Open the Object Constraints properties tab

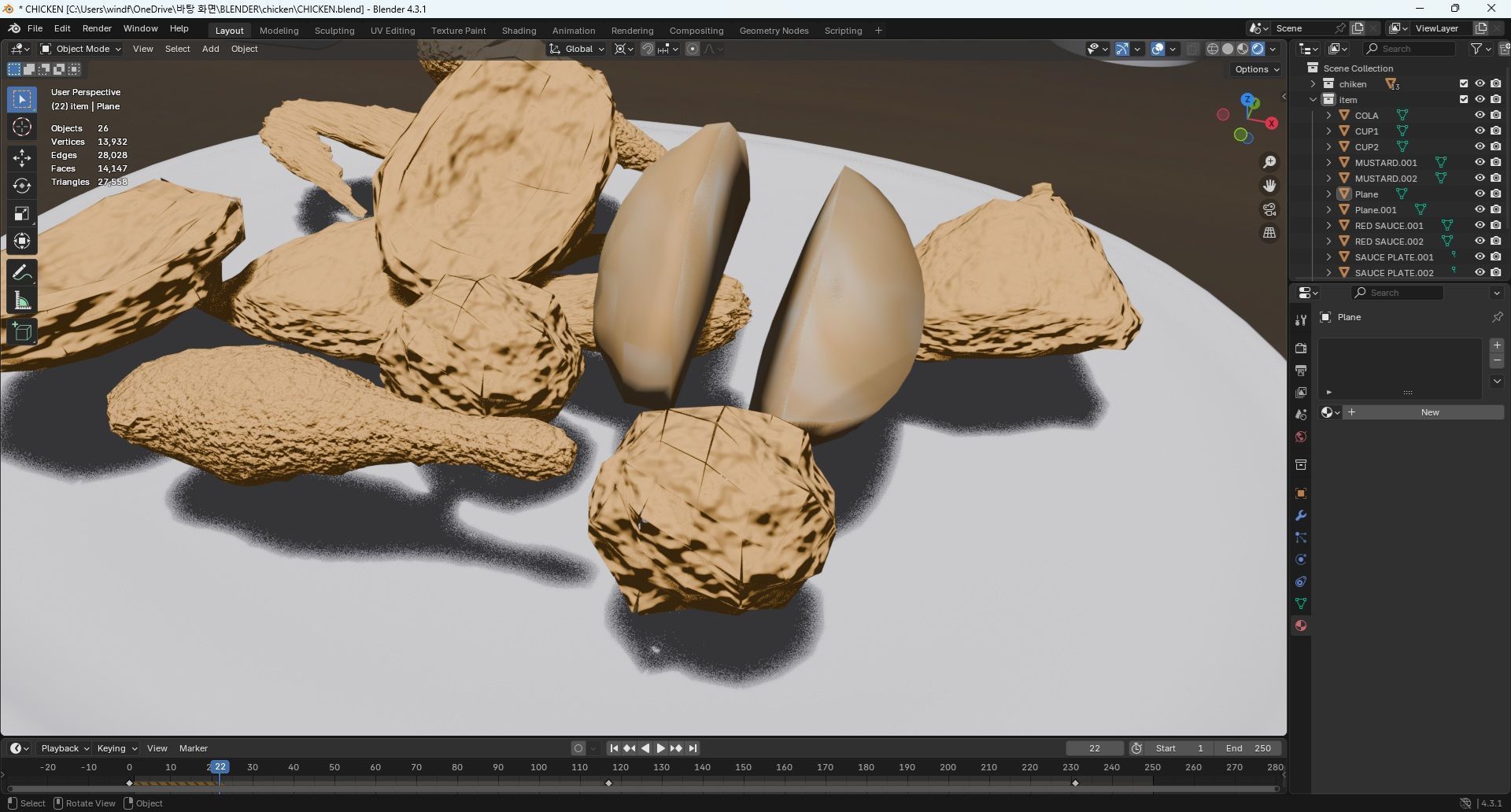1301,581
